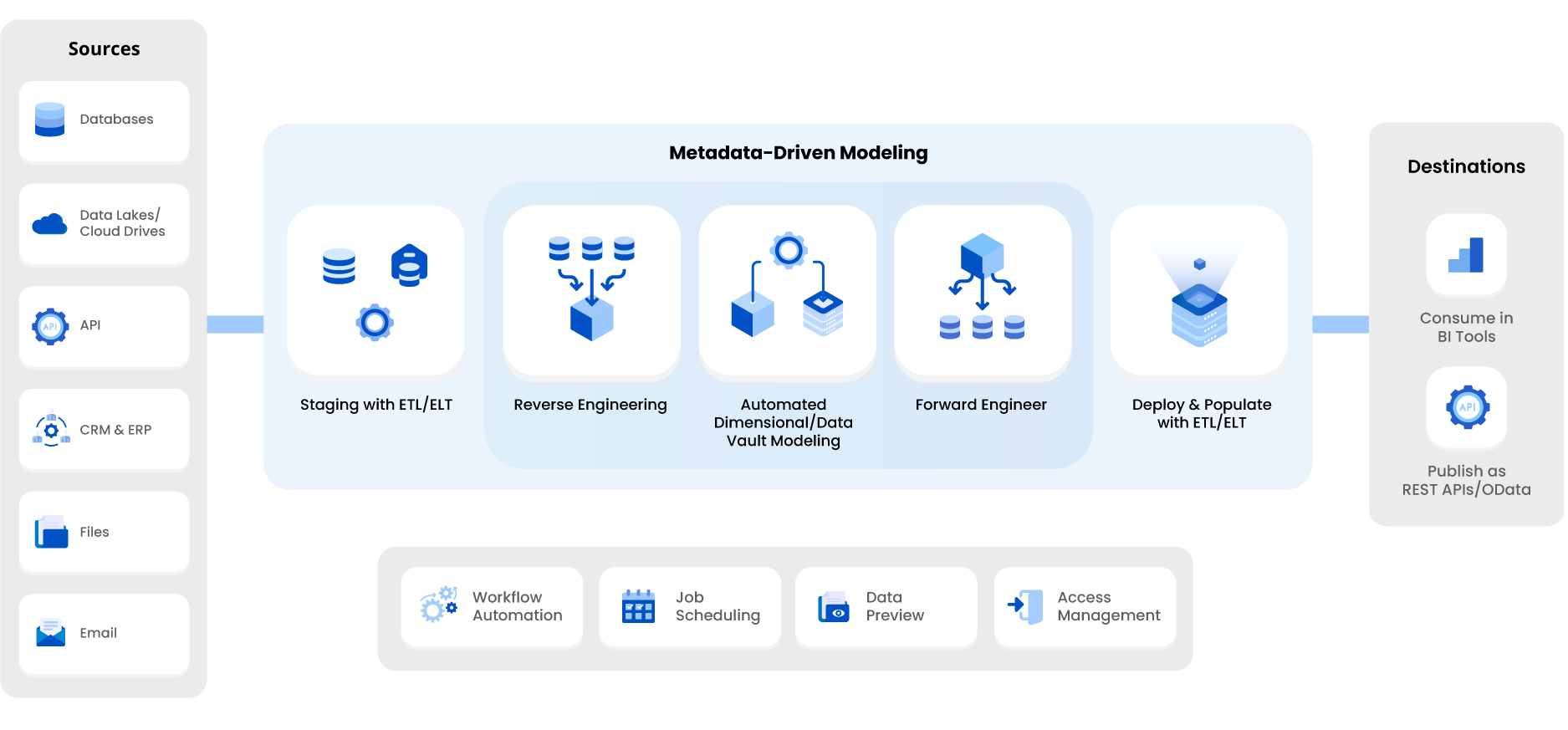The image size is (1568, 730).
Task: Click the Email envelope icon
Action: (x=51, y=633)
